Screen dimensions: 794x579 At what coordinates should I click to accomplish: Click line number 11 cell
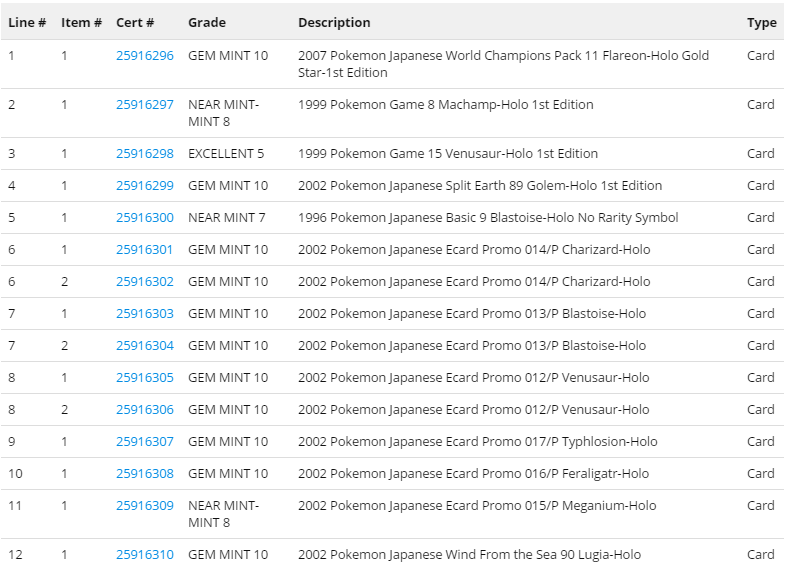15,506
